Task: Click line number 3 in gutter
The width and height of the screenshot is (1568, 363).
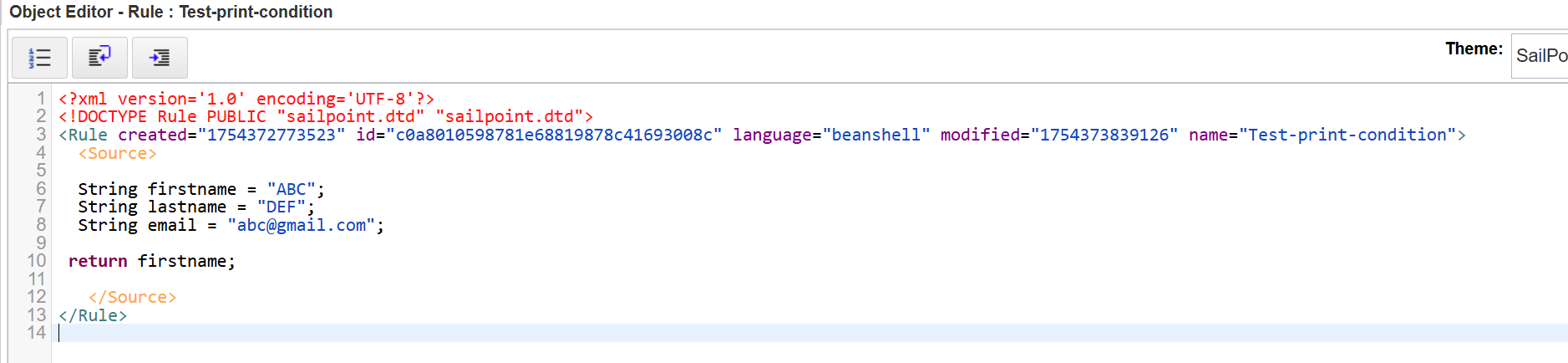Action: tap(41, 135)
